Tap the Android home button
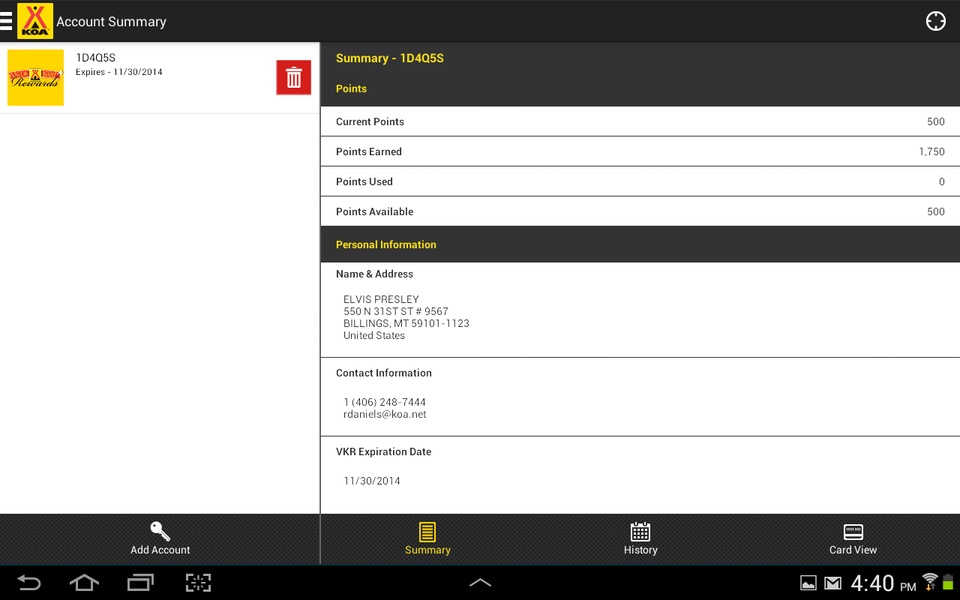Screen dimensions: 960x600 pyautogui.click(x=84, y=583)
